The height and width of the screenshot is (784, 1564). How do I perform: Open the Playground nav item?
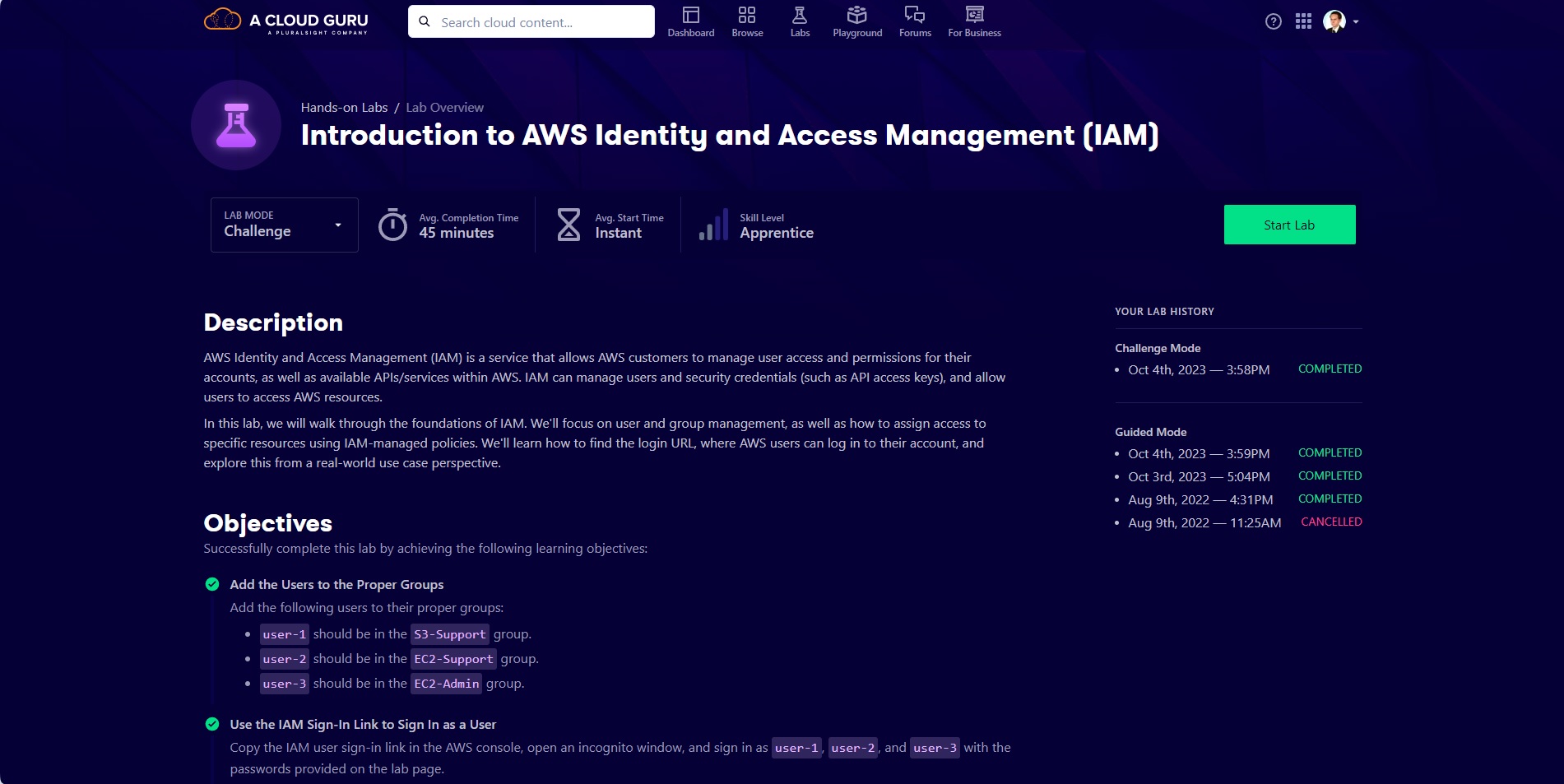tap(857, 22)
